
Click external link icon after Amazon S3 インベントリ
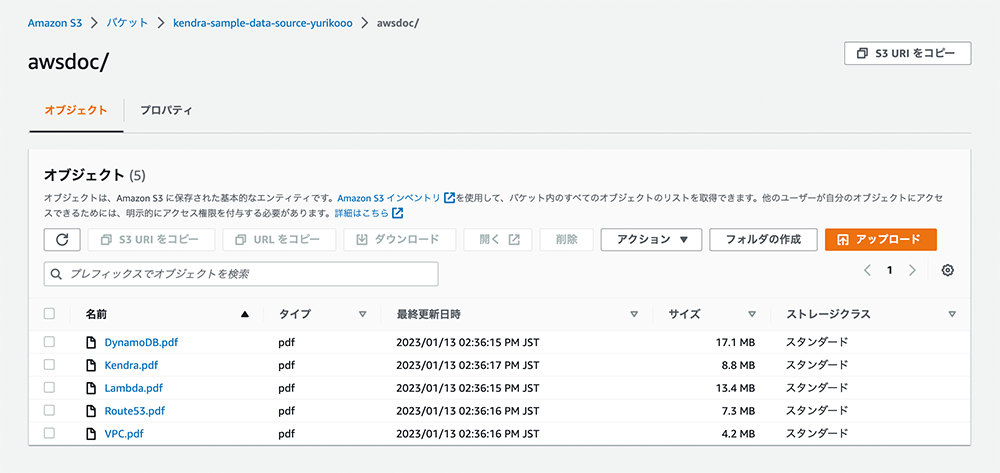tap(449, 198)
